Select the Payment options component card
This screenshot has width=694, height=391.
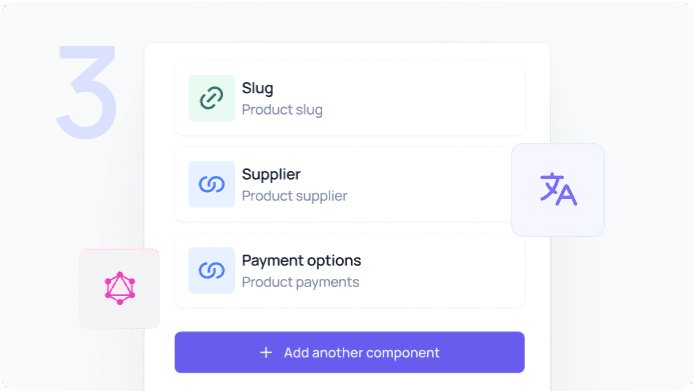(350, 270)
